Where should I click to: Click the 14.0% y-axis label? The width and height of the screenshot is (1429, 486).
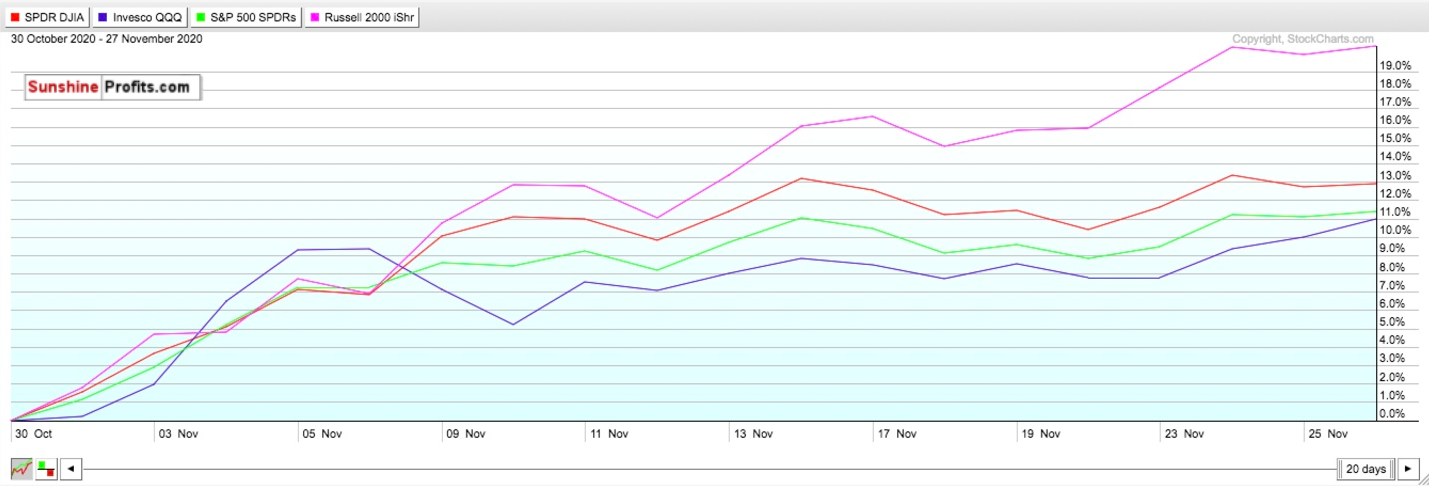(1396, 157)
